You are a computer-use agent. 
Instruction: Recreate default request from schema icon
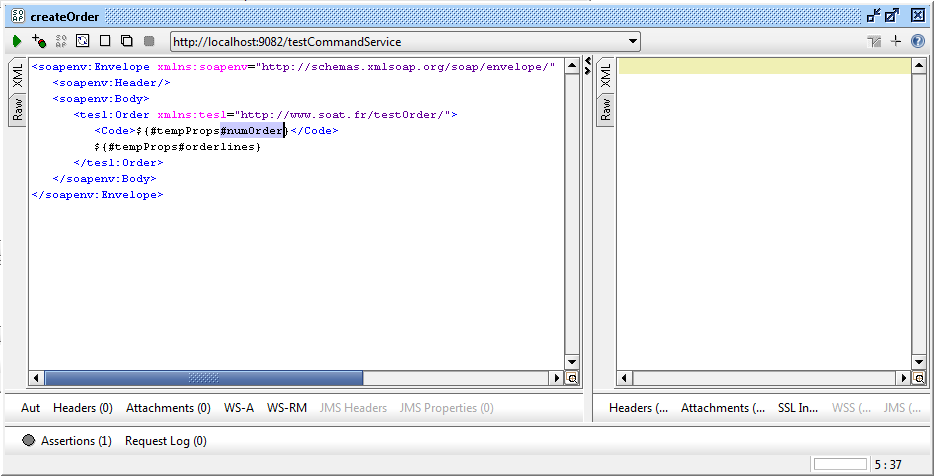pos(83,41)
